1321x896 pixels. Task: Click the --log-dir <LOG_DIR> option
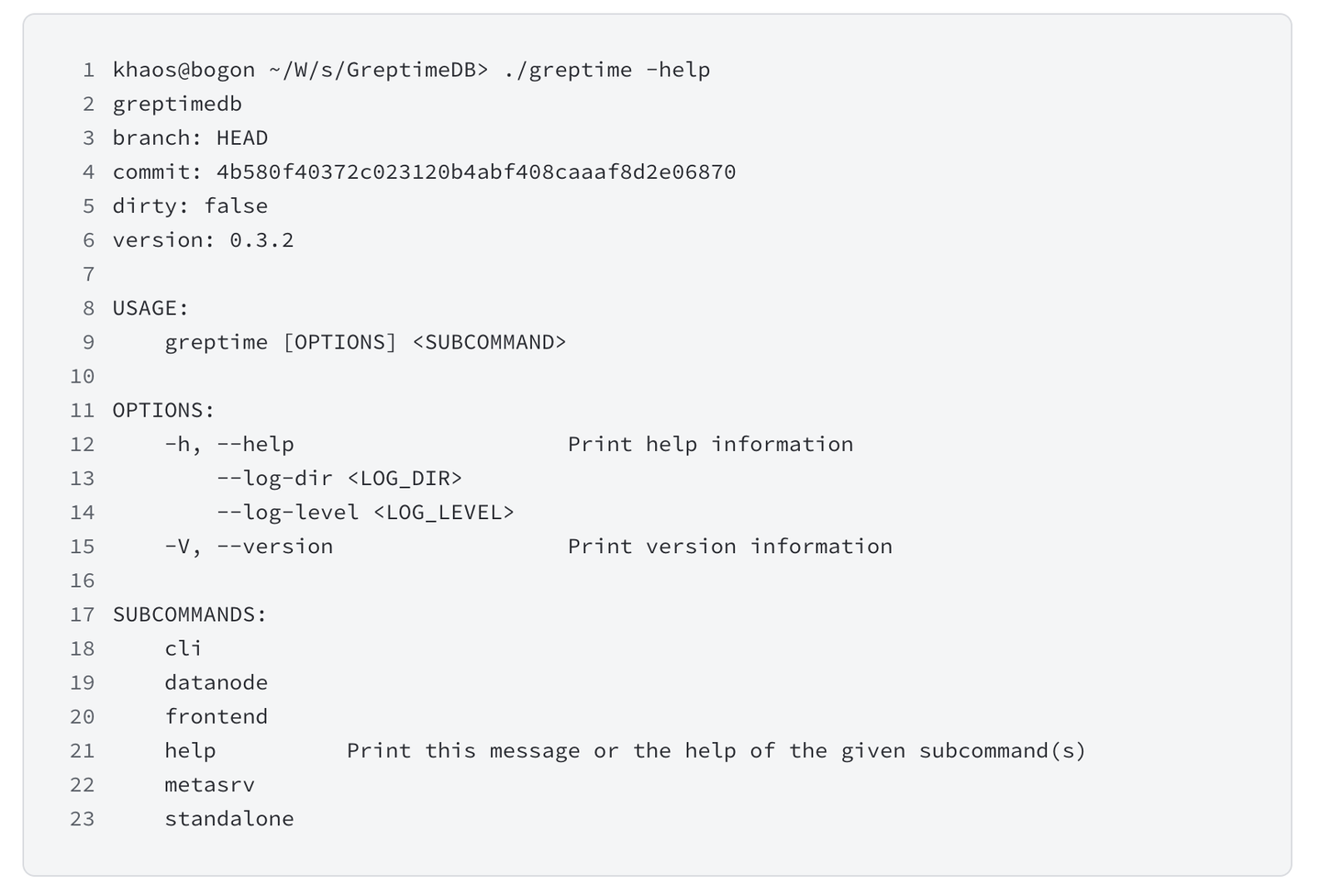(339, 479)
